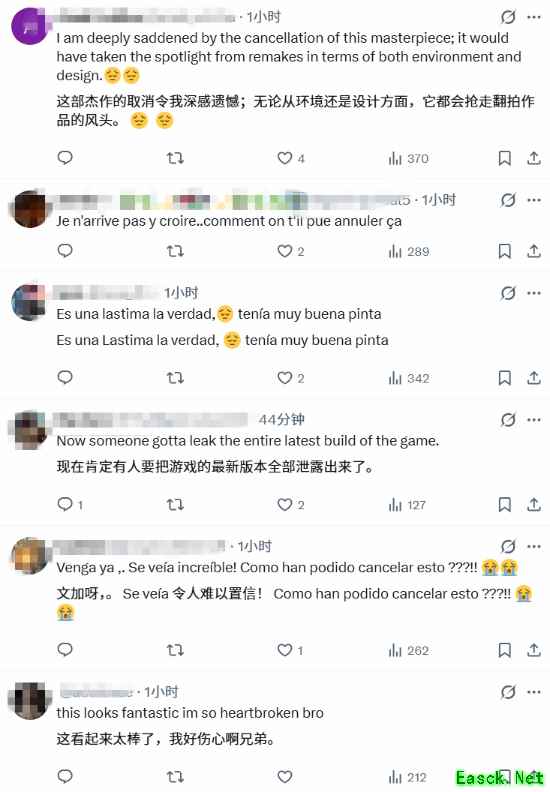
Task: Open more options on 'heartbroken bro' tweet
Action: point(534,691)
